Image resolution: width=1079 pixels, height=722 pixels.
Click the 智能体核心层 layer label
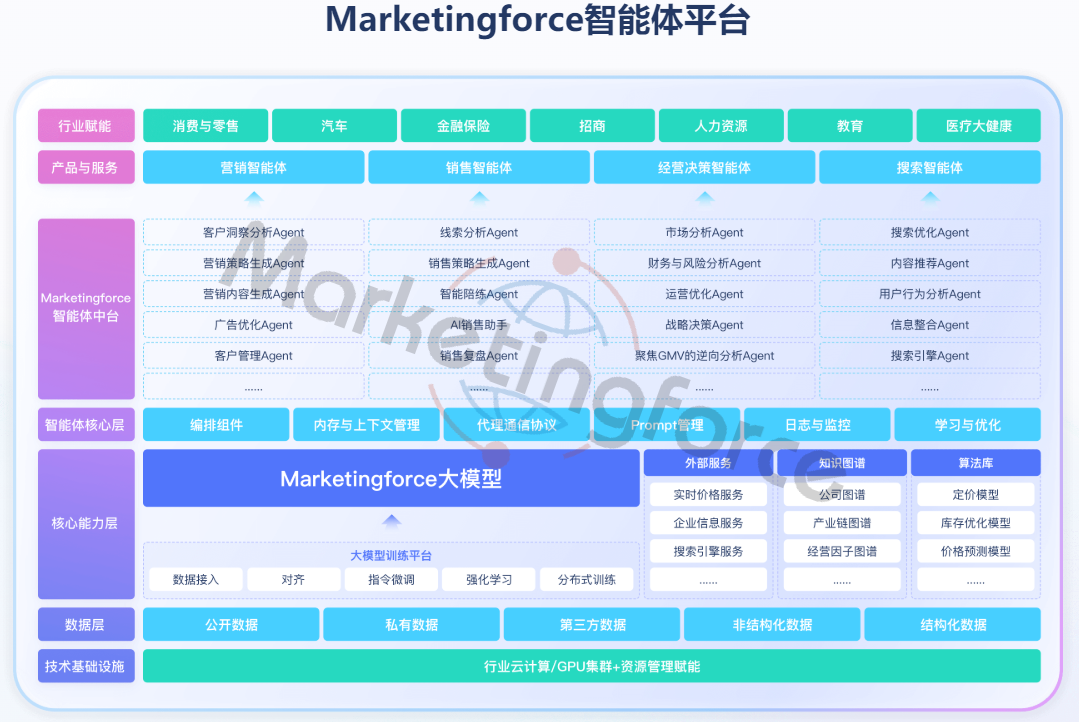(86, 425)
